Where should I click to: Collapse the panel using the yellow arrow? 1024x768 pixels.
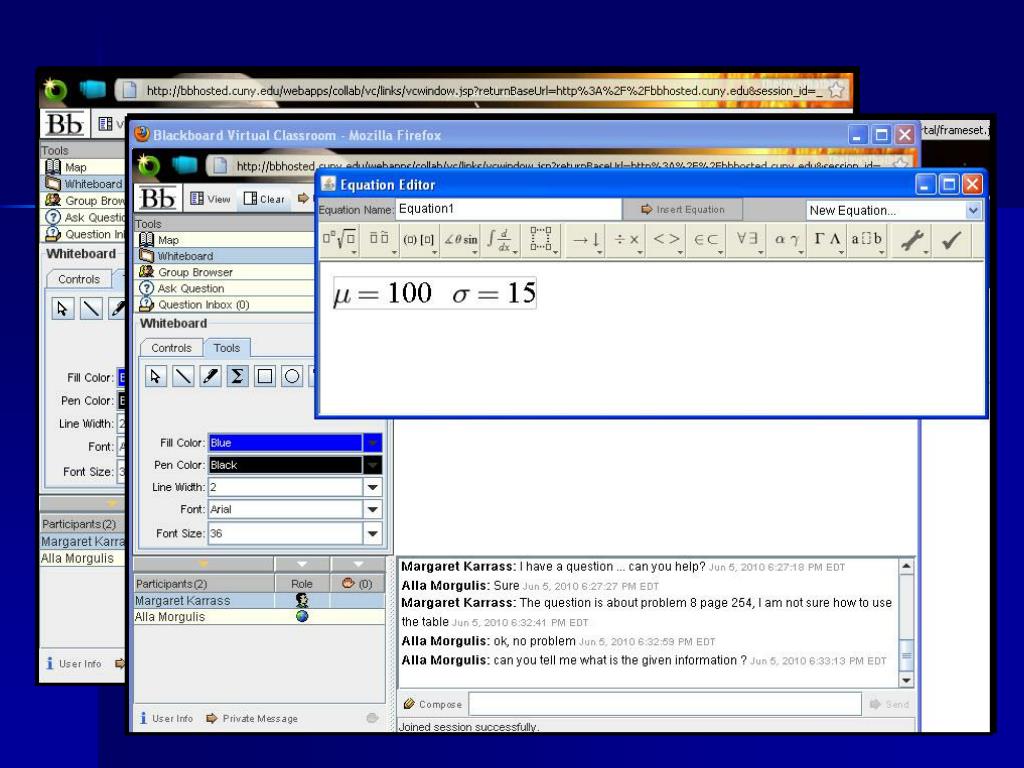point(203,564)
